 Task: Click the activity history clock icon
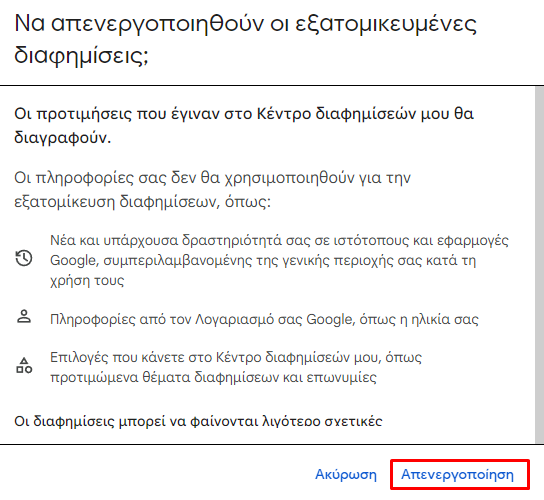[x=24, y=259]
